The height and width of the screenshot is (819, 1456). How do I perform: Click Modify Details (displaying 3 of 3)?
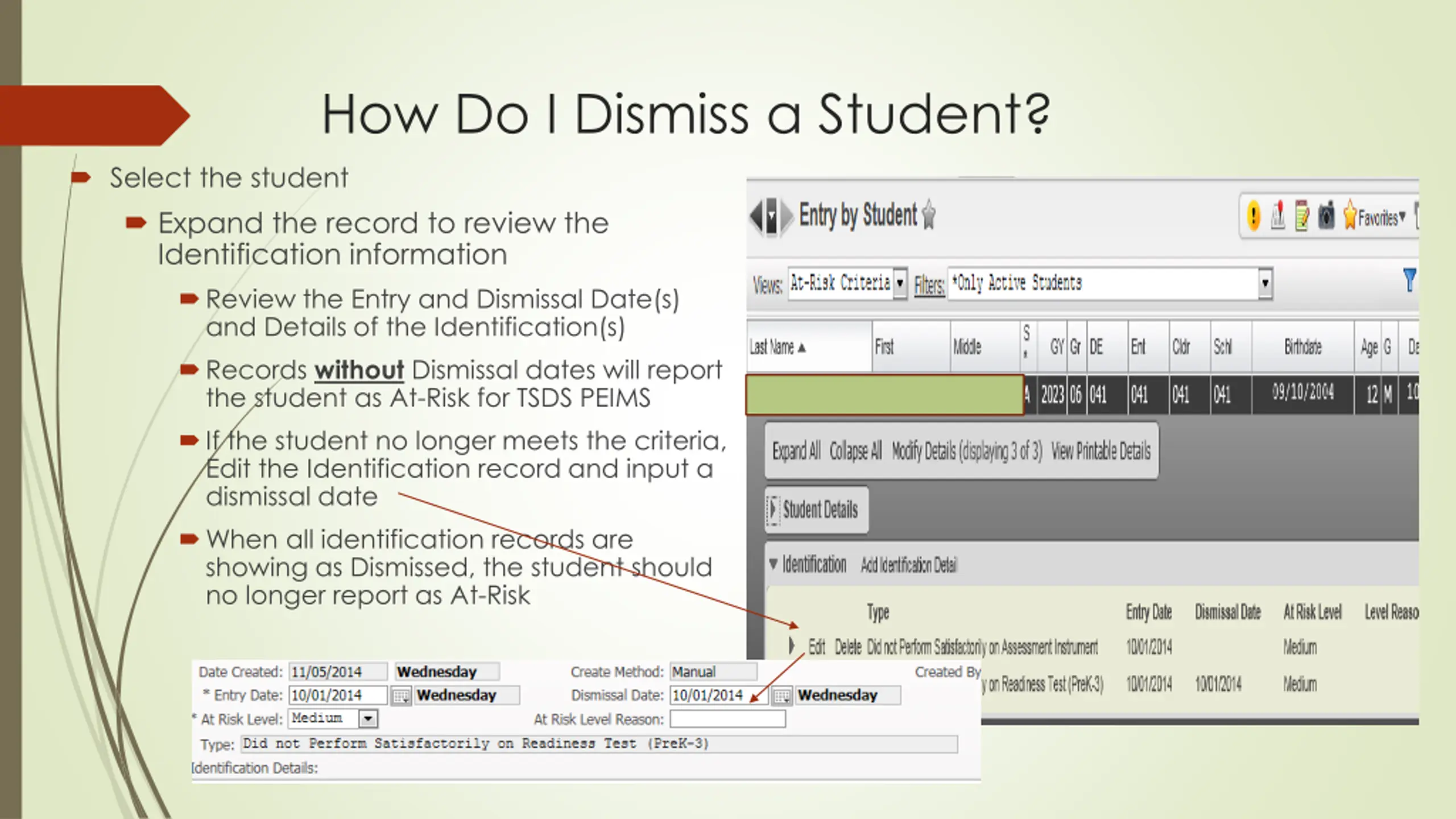tap(967, 451)
